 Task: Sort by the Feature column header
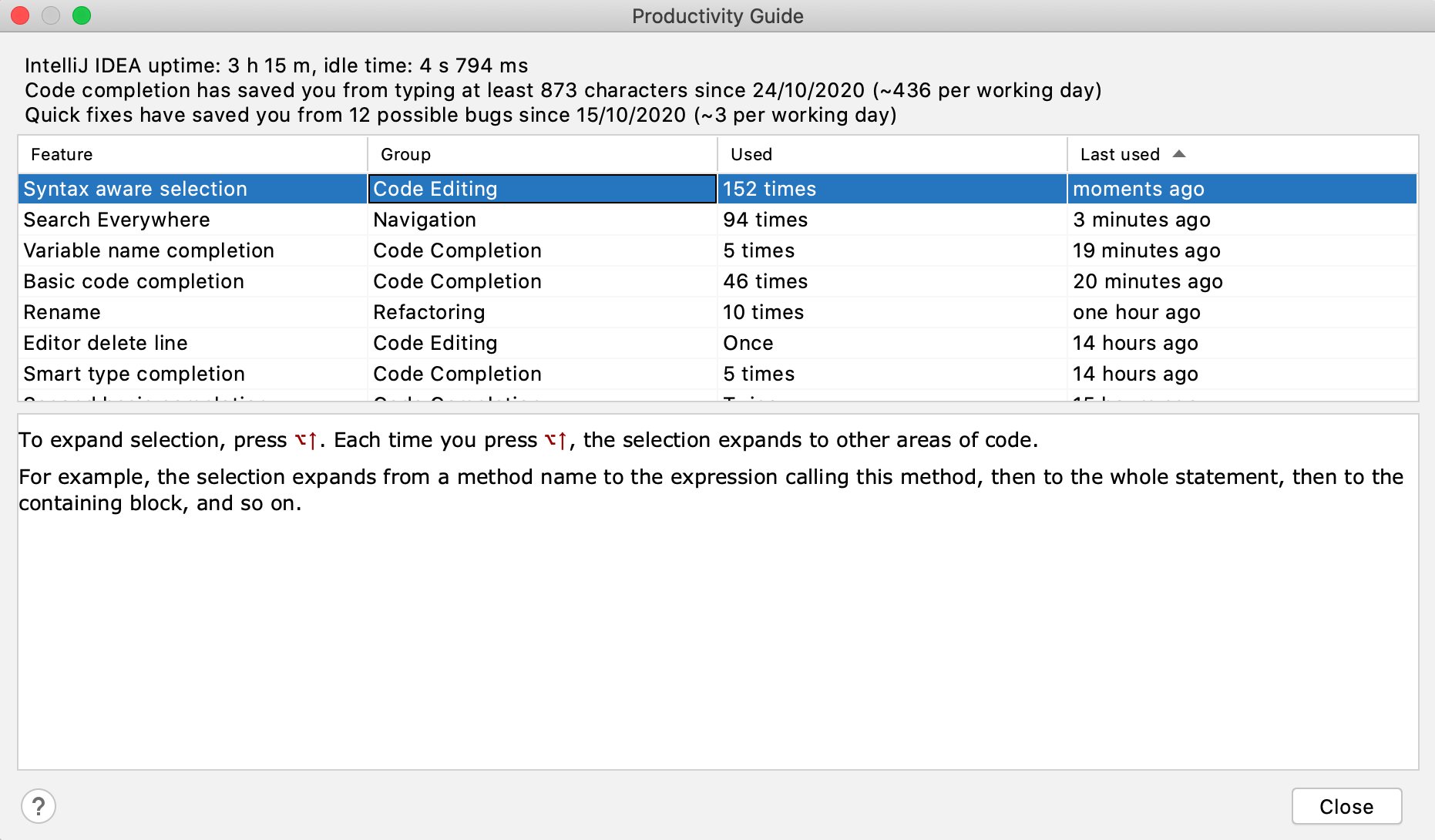[x=193, y=154]
